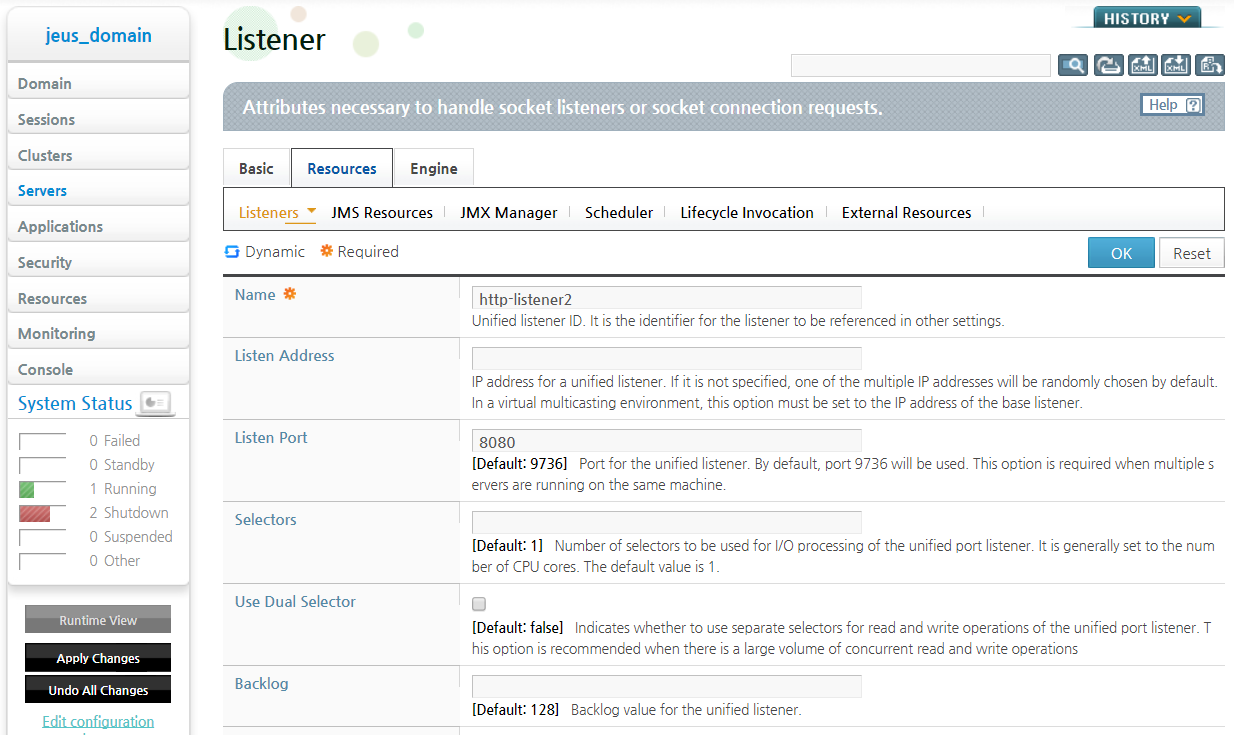
Task: Click the empty Failed status bar
Action: pos(42,441)
